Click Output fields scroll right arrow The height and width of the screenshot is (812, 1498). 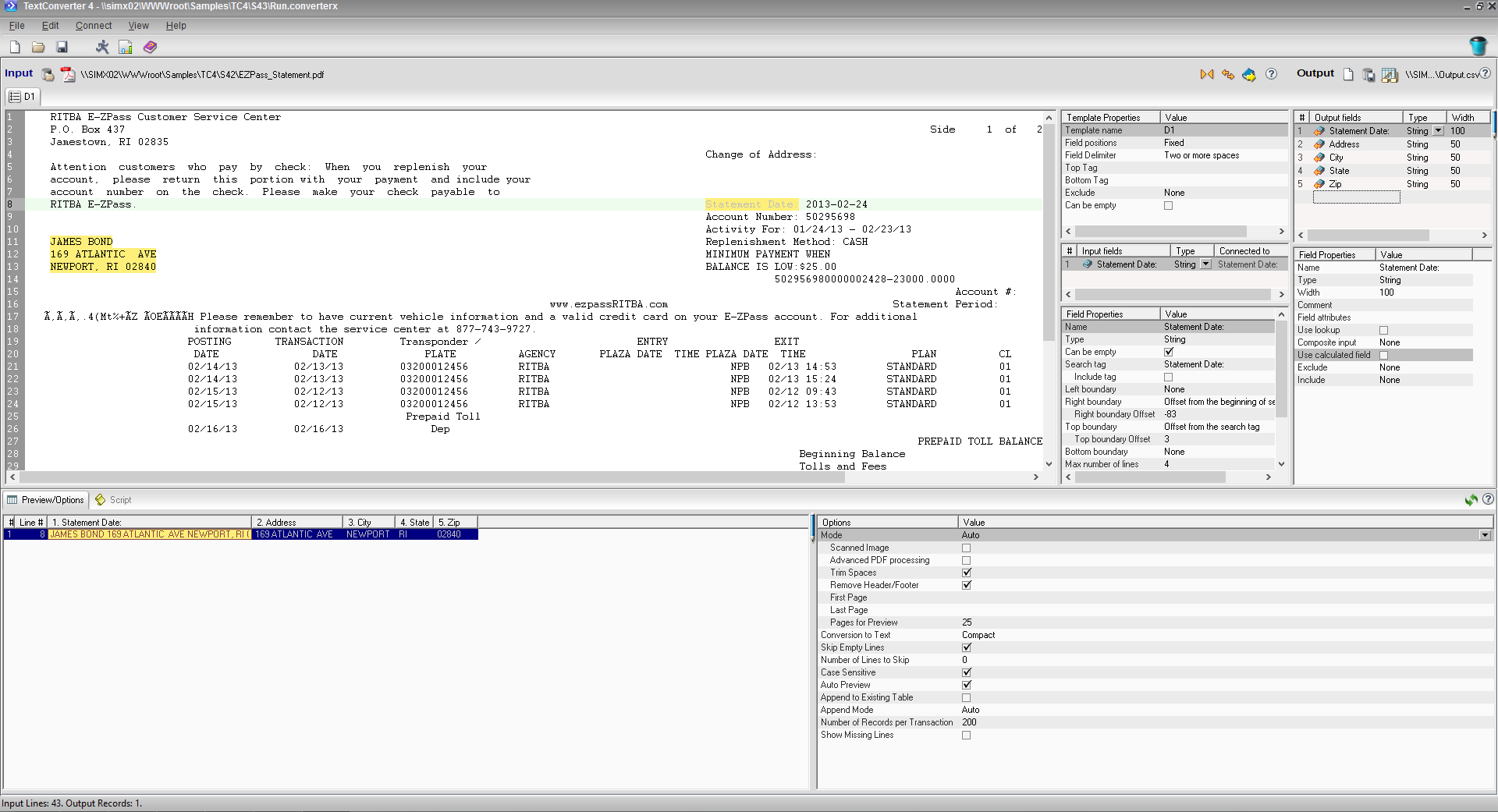pyautogui.click(x=1484, y=235)
